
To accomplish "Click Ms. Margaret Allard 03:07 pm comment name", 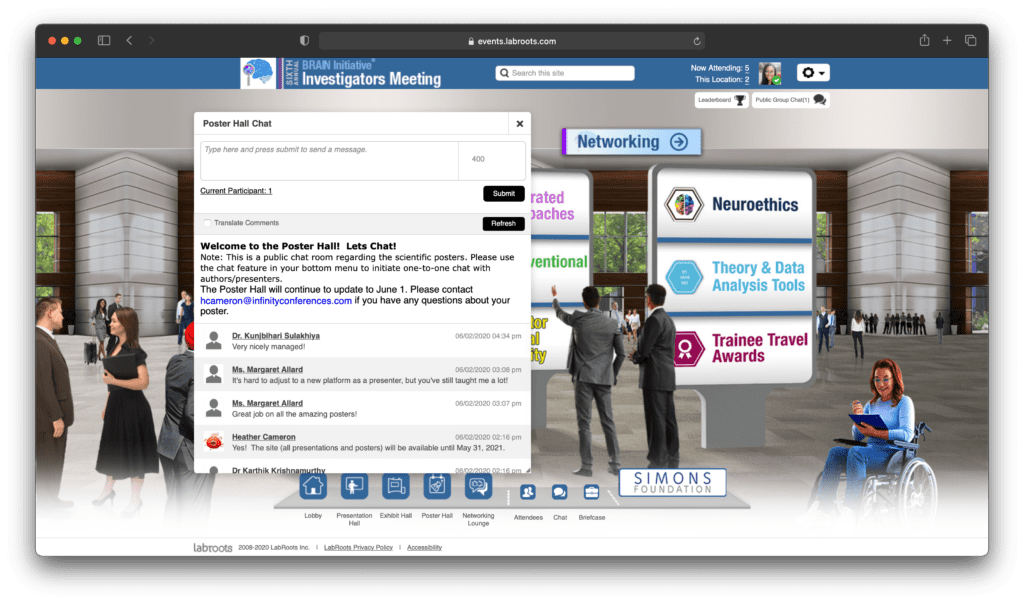I will click(267, 403).
